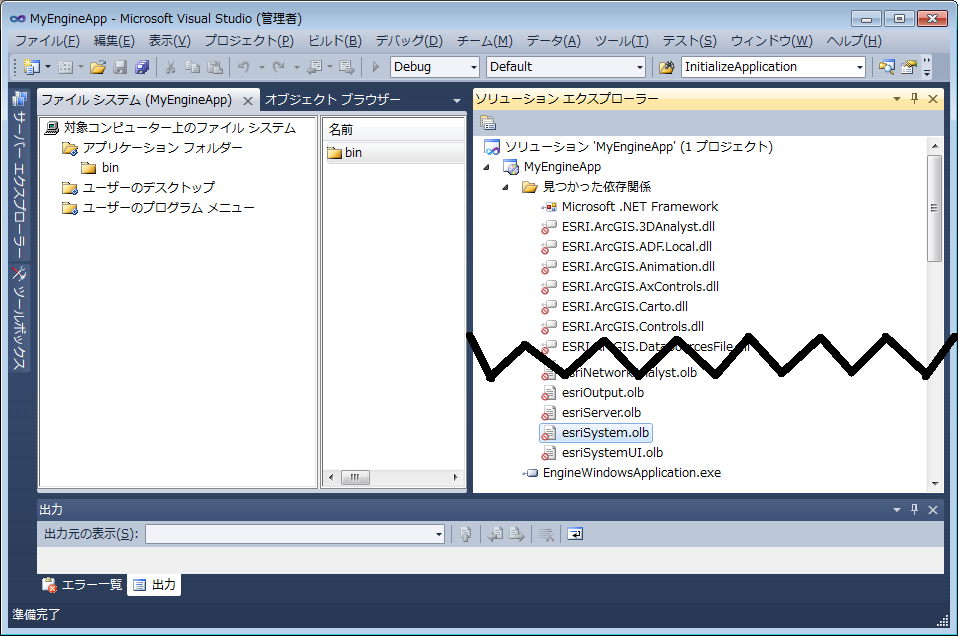Click the Save disk icon
This screenshot has width=958, height=636.
120,67
